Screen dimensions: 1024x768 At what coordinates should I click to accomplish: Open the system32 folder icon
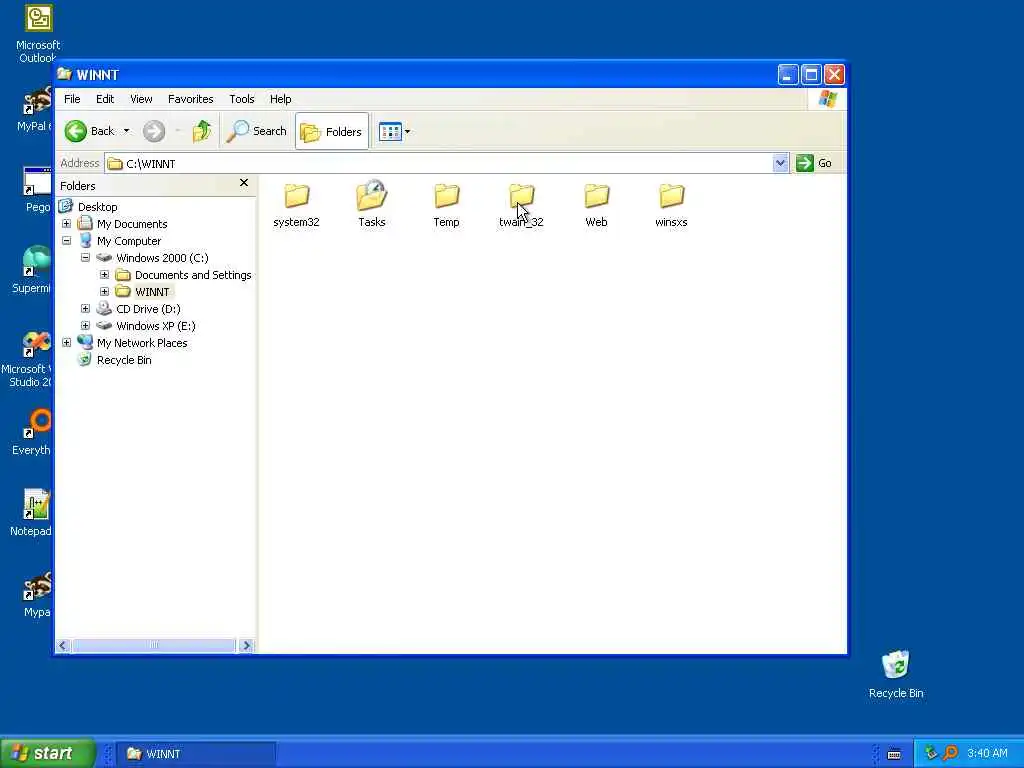[296, 195]
